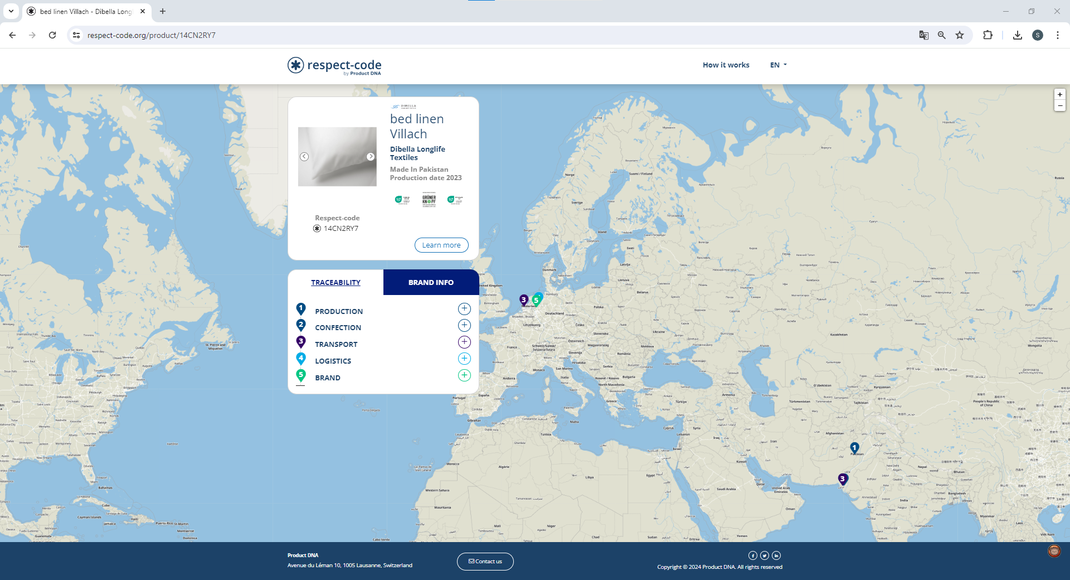Click the Grüner Knopf certification badge
The height and width of the screenshot is (580, 1070).
[x=429, y=200]
